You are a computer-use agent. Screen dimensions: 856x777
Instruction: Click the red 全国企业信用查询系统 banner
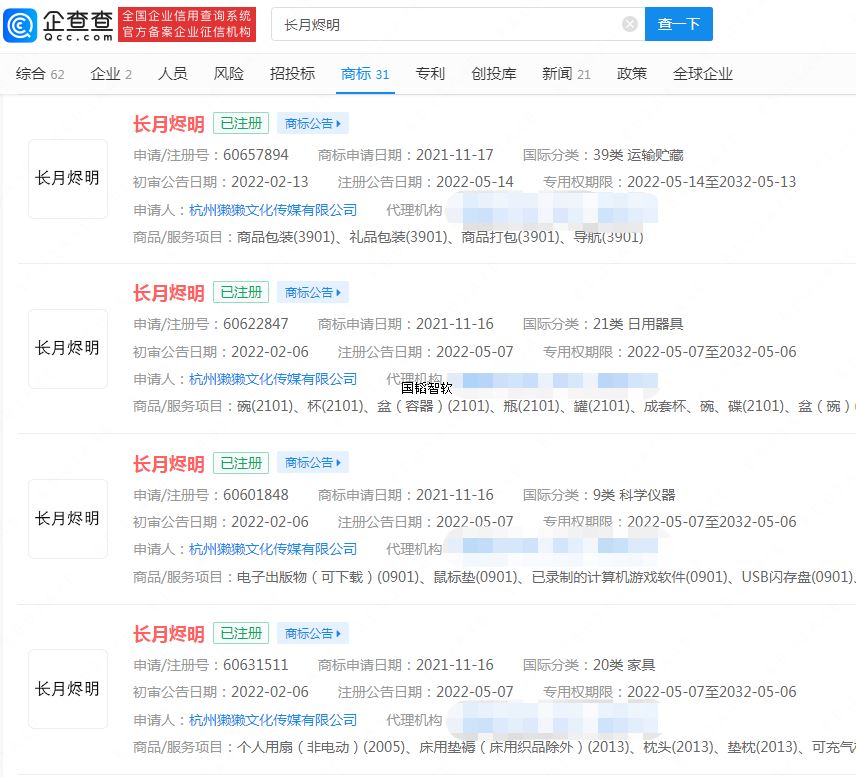click(x=187, y=24)
